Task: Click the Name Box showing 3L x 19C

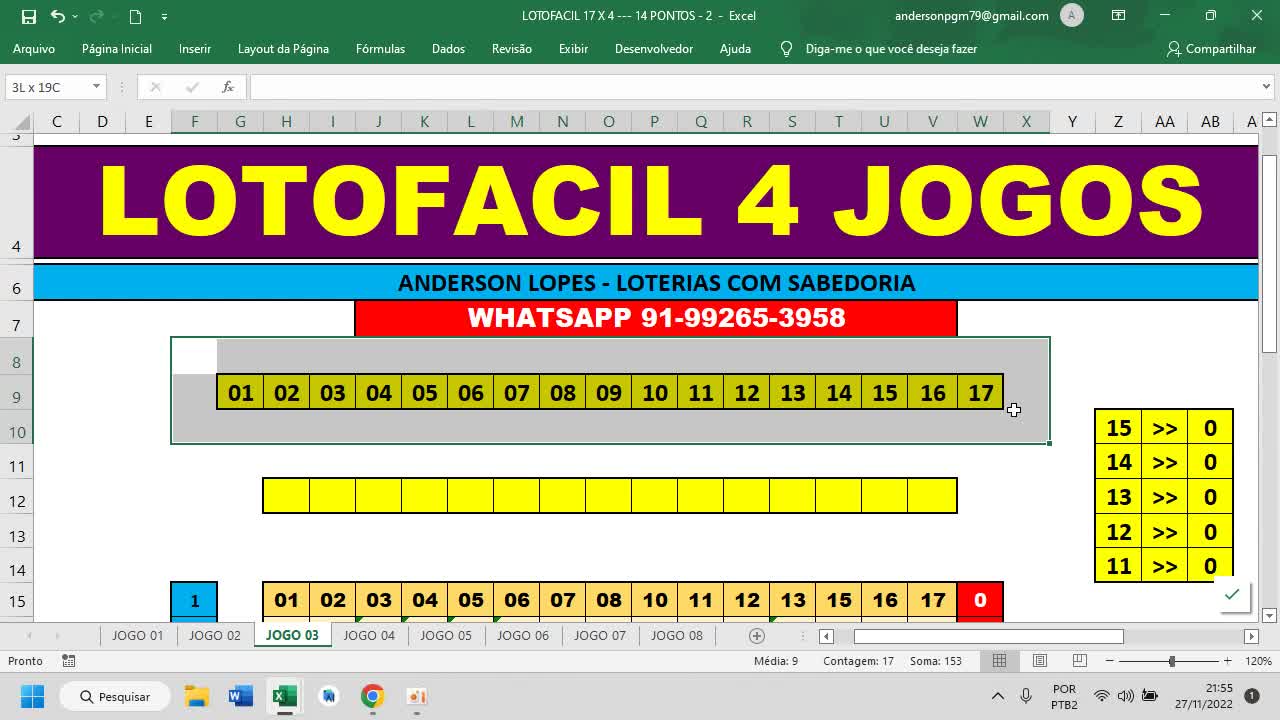Action: point(48,87)
